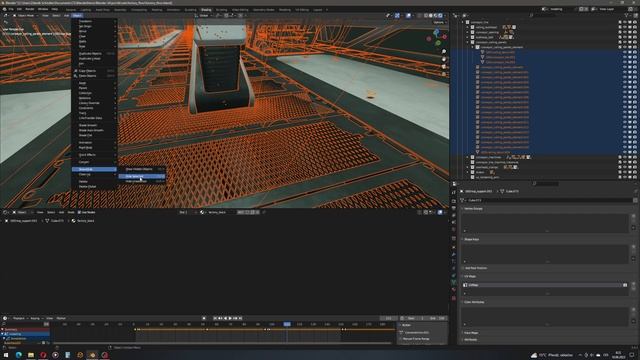Open Blender from the Windows taskbar
Viewport: 640px width, 360px height.
coord(92,355)
